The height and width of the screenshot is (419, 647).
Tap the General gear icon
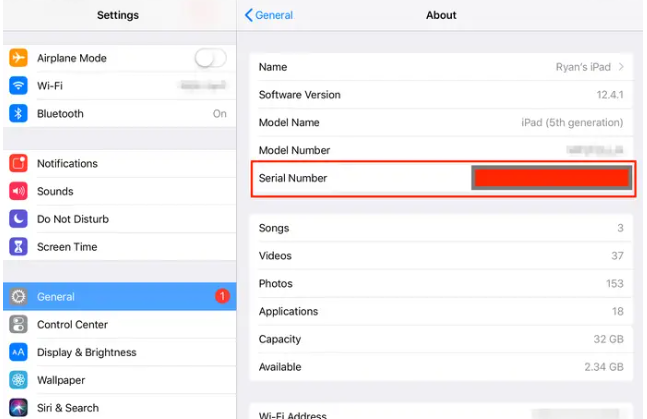click(x=18, y=296)
